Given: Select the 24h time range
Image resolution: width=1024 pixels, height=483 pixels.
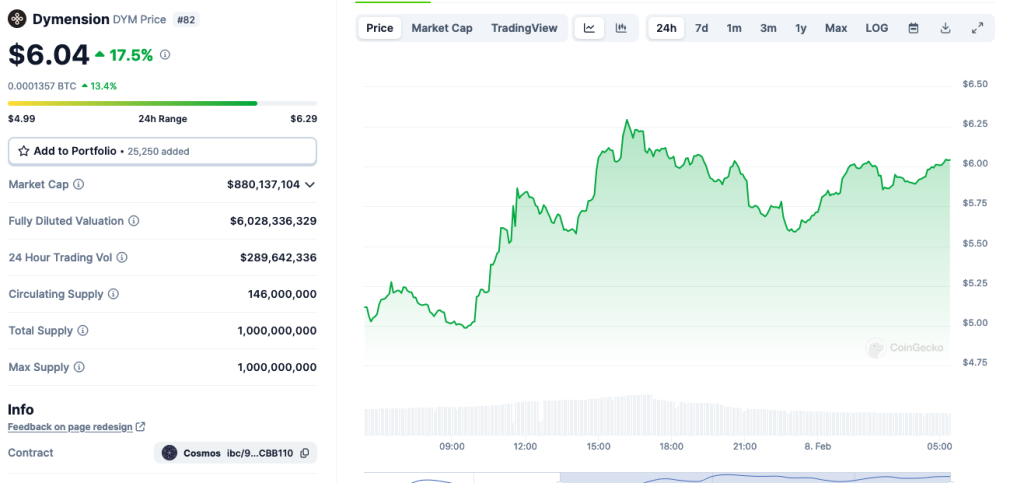Looking at the screenshot, I should click(666, 28).
